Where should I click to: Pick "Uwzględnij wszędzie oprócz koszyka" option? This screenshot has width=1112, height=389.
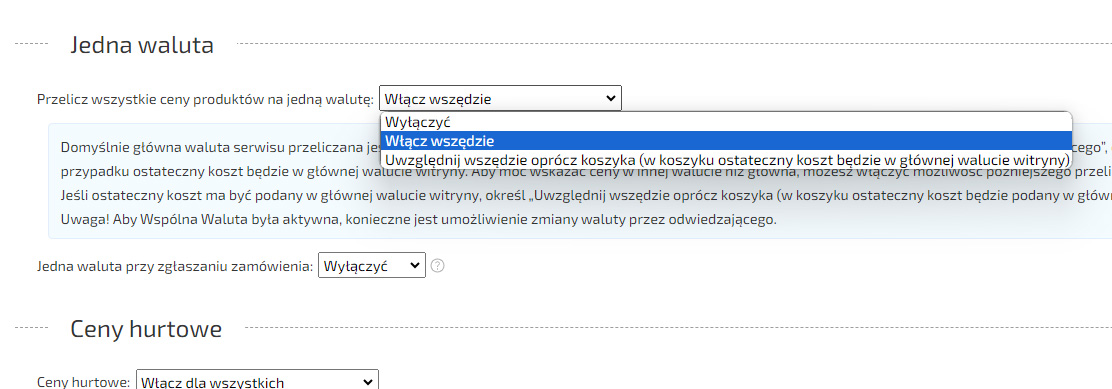[725, 159]
